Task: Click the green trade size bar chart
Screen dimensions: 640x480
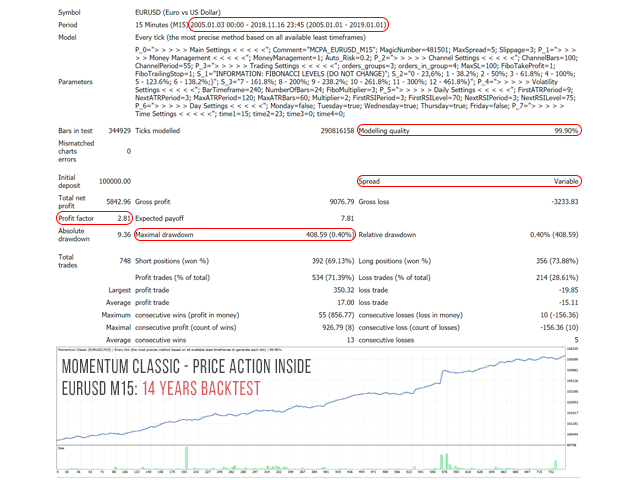Action: (x=311, y=458)
